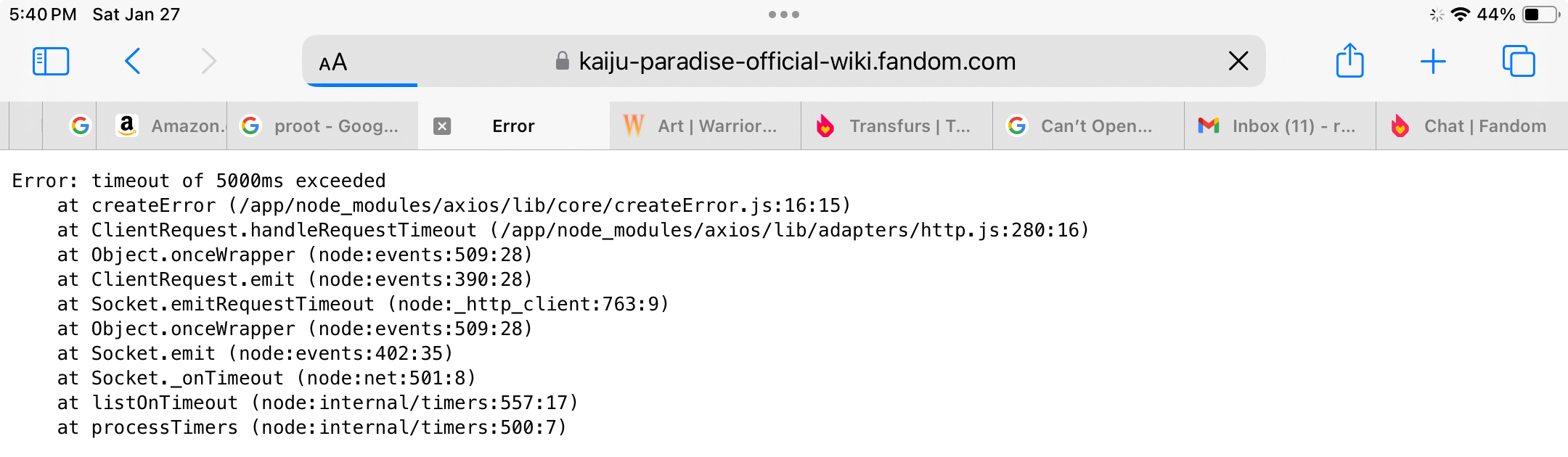Tap the kaiju-paradise wiki address field
Screen dimensions: 1568x457
[796, 62]
